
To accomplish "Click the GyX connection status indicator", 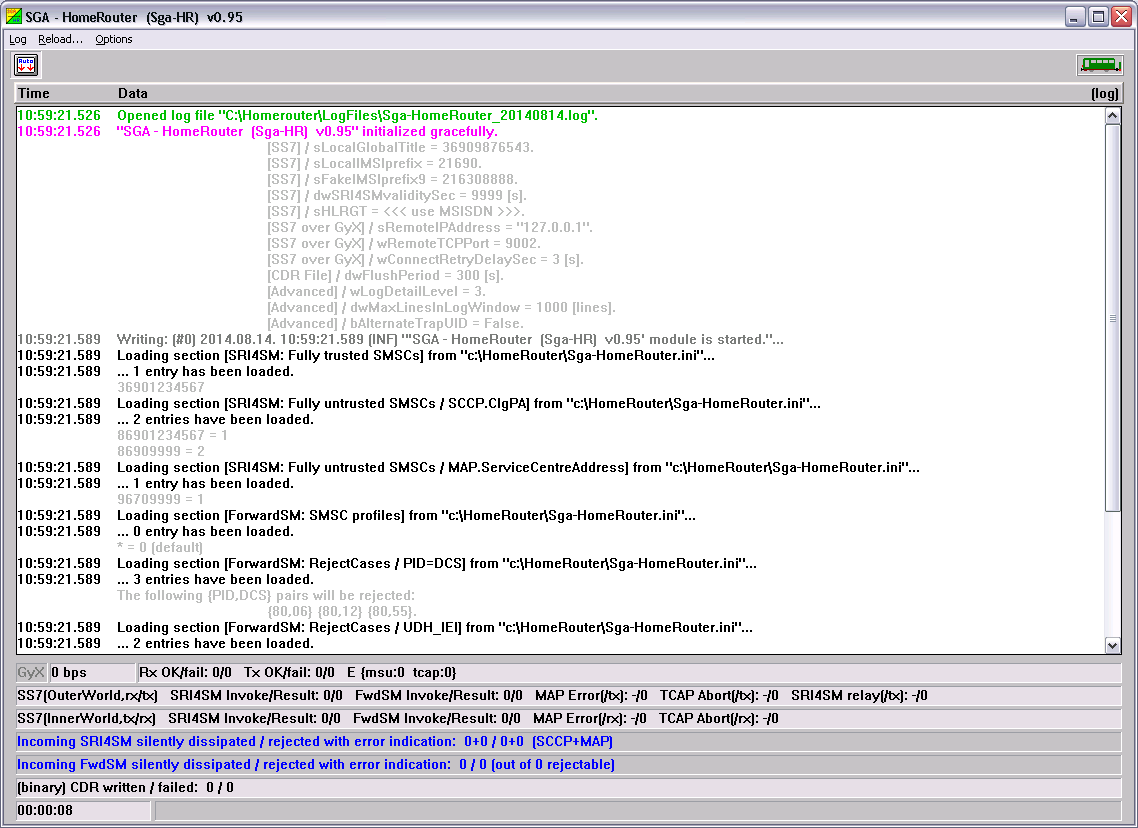I will [31, 673].
